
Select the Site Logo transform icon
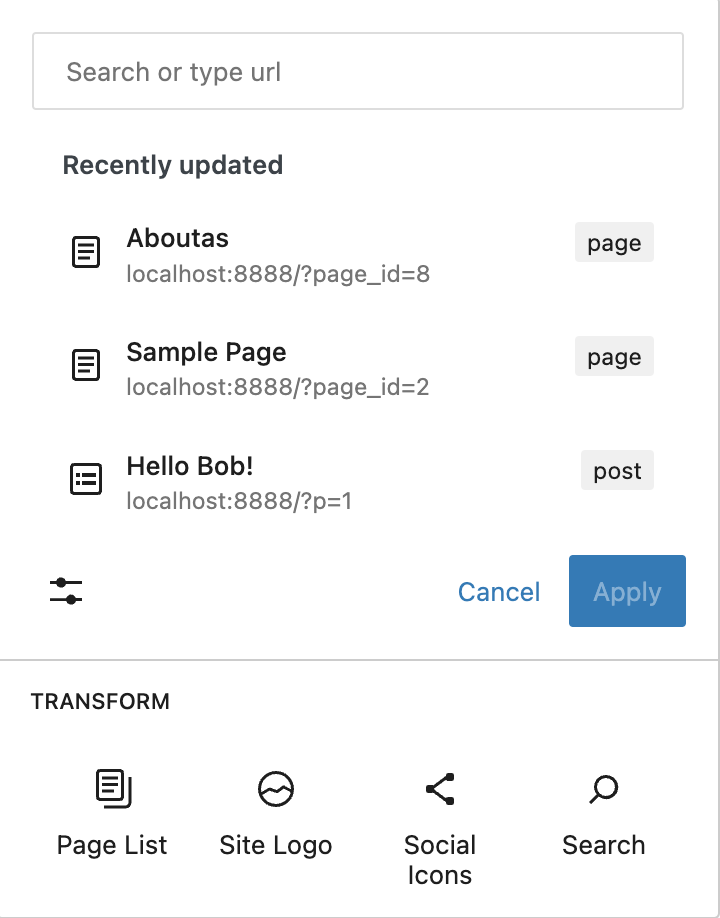click(x=276, y=788)
